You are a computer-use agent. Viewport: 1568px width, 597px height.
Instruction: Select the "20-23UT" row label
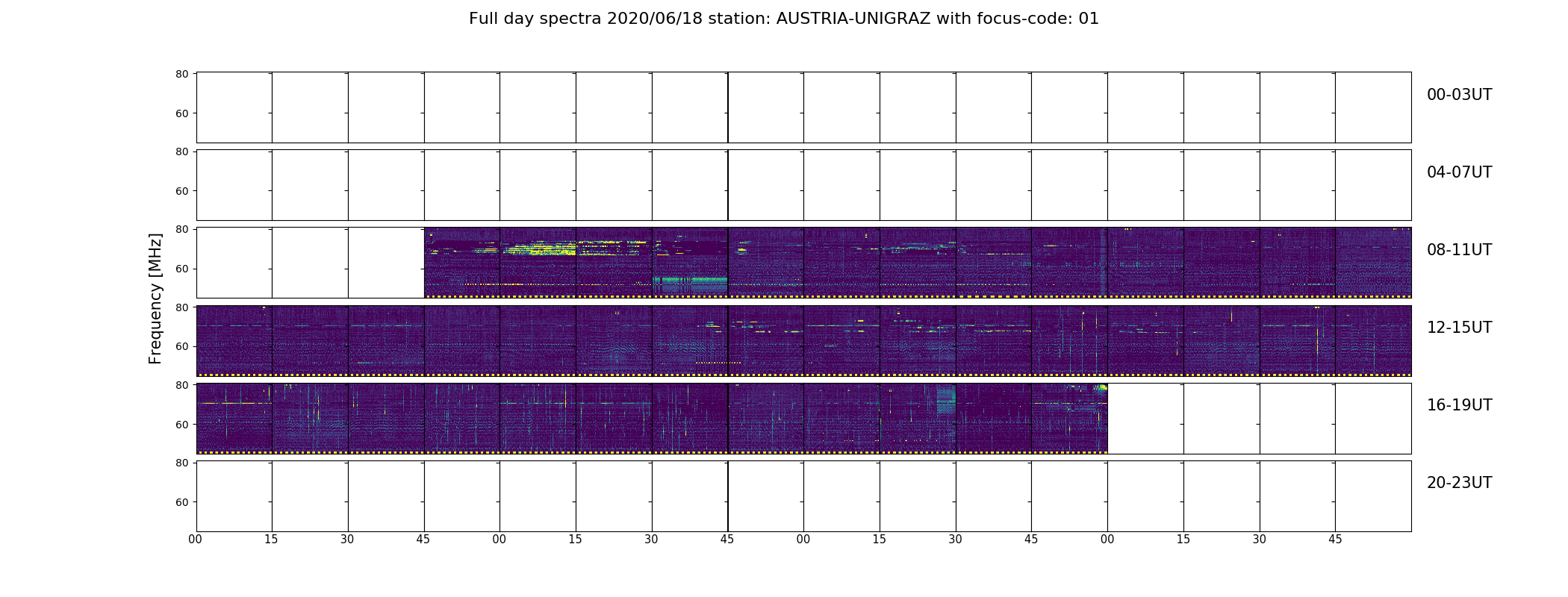coord(1459,483)
